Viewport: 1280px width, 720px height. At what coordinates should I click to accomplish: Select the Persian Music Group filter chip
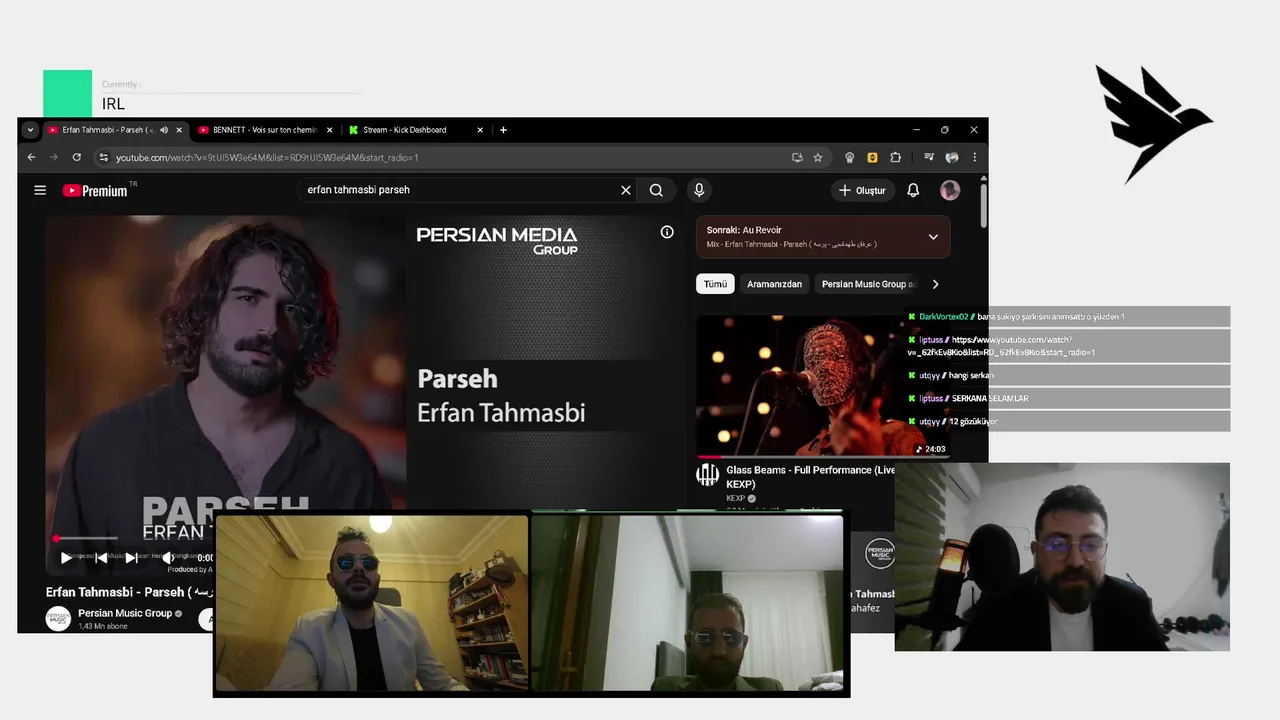pyautogui.click(x=866, y=284)
